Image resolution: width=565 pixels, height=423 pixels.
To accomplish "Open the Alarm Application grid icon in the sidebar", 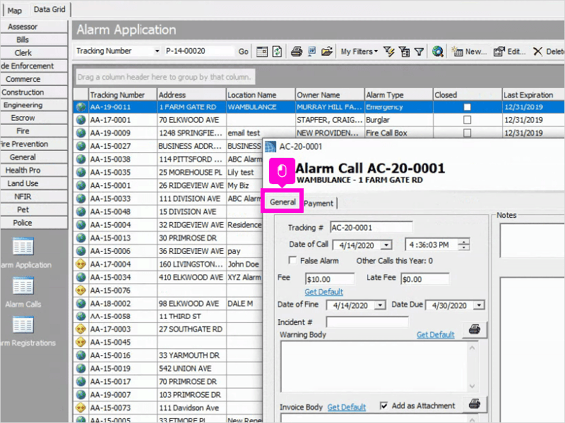I will point(23,246).
